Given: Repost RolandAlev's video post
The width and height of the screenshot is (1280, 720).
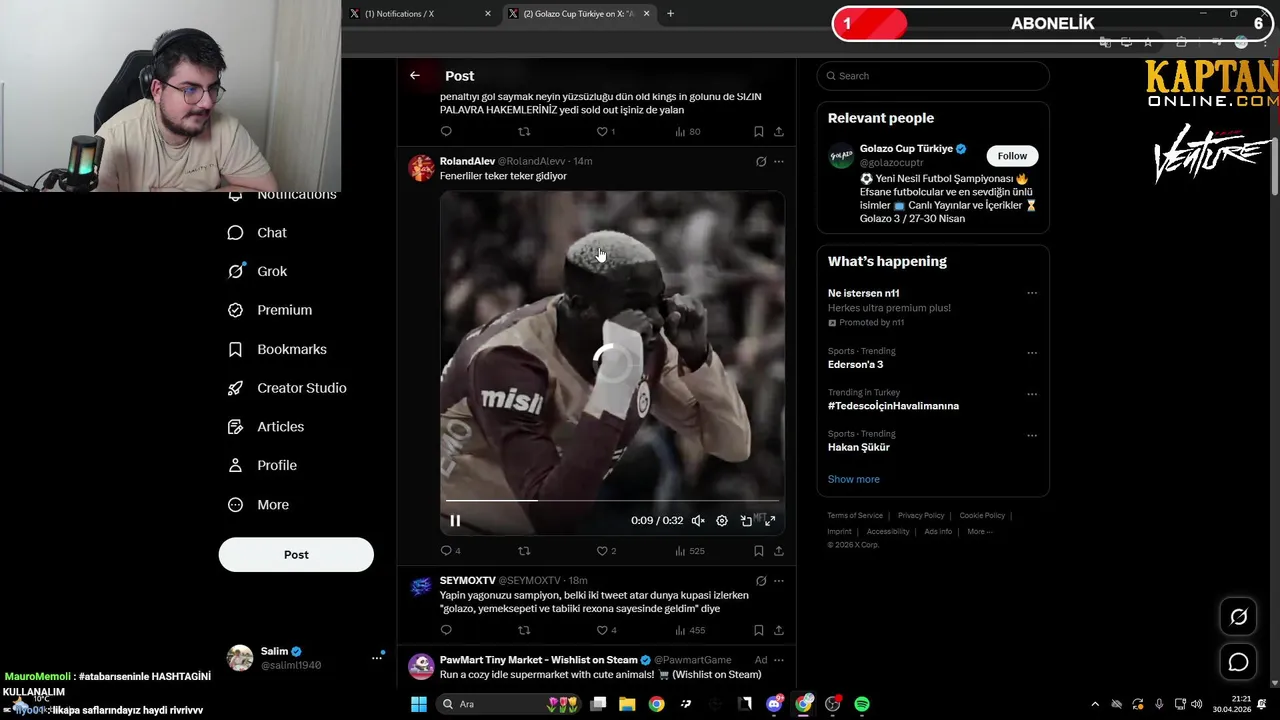Looking at the screenshot, I should point(524,551).
